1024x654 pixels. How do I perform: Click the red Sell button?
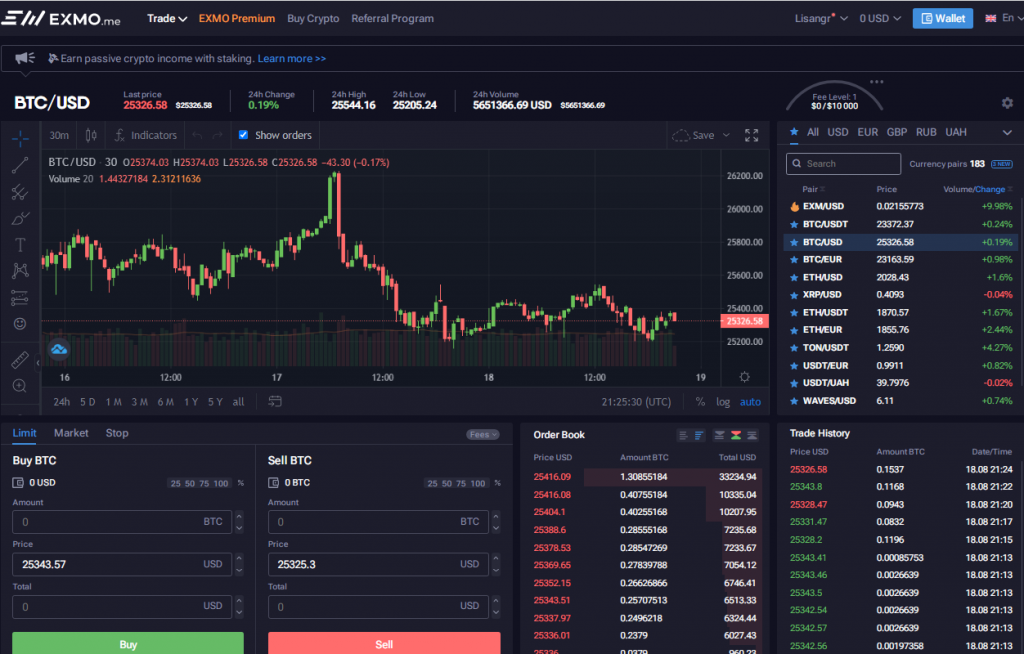tap(384, 643)
